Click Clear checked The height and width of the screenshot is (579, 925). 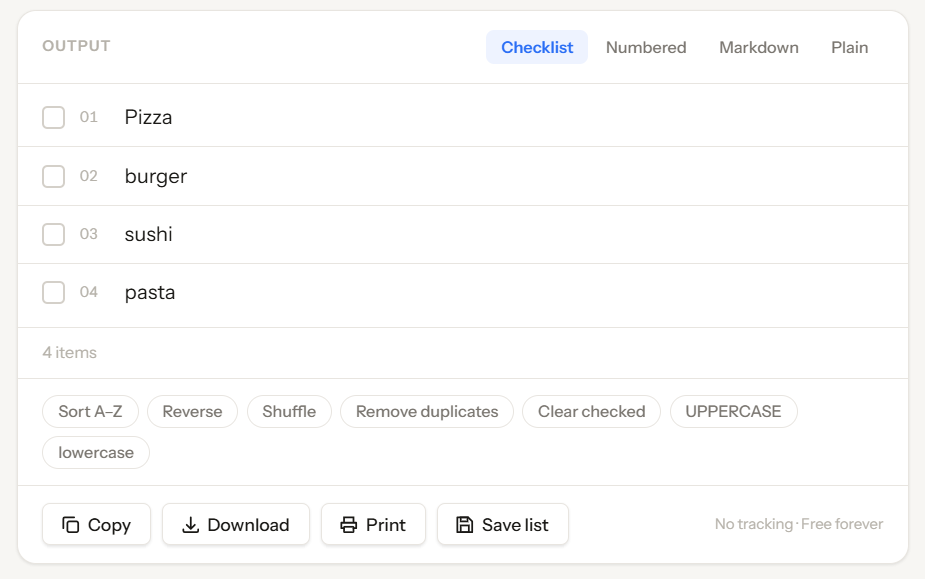click(591, 411)
